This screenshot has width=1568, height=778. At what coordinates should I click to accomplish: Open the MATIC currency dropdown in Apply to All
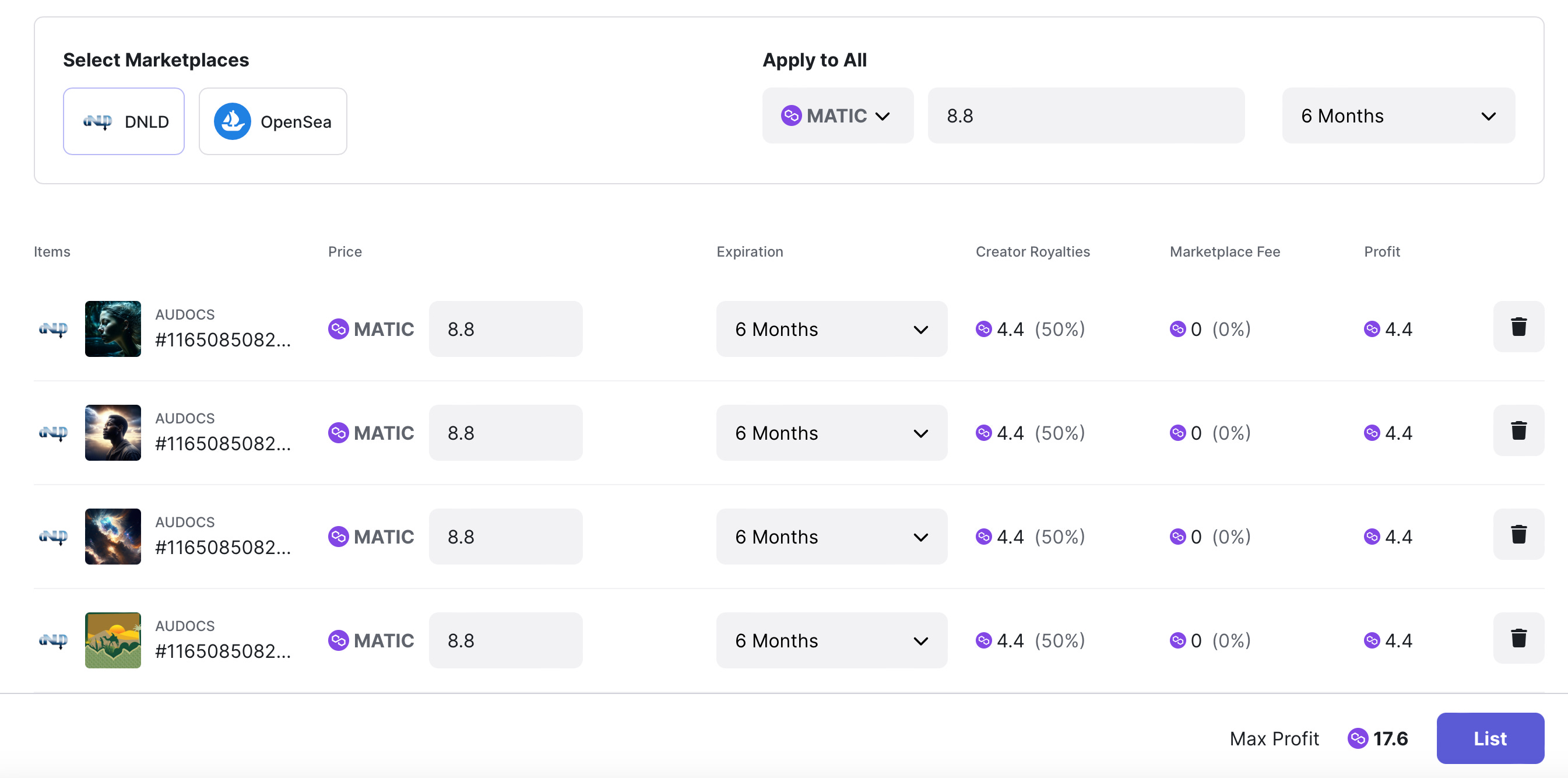837,115
